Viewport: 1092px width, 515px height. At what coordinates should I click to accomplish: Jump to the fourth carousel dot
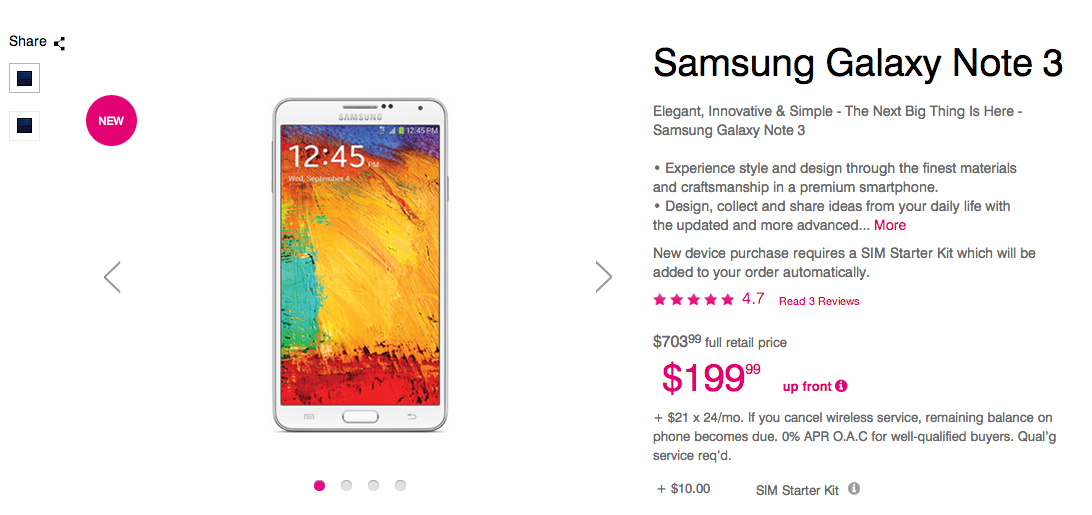pyautogui.click(x=400, y=485)
